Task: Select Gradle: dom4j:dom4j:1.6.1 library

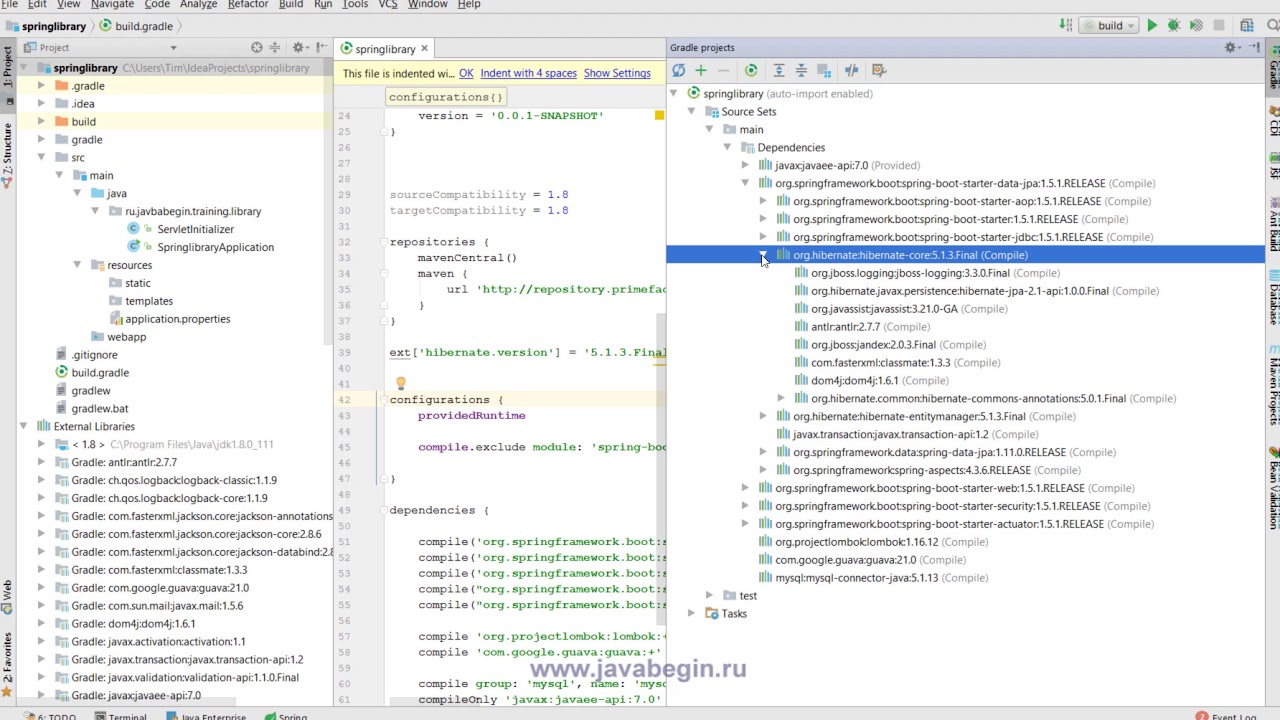Action: click(x=133, y=624)
